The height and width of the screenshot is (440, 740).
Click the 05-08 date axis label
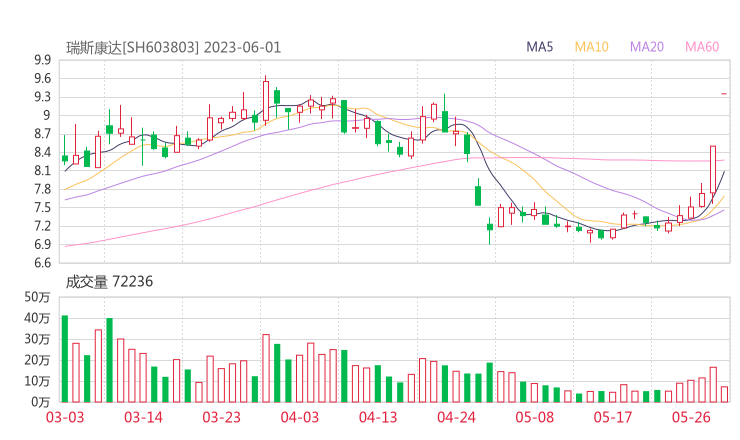point(535,417)
